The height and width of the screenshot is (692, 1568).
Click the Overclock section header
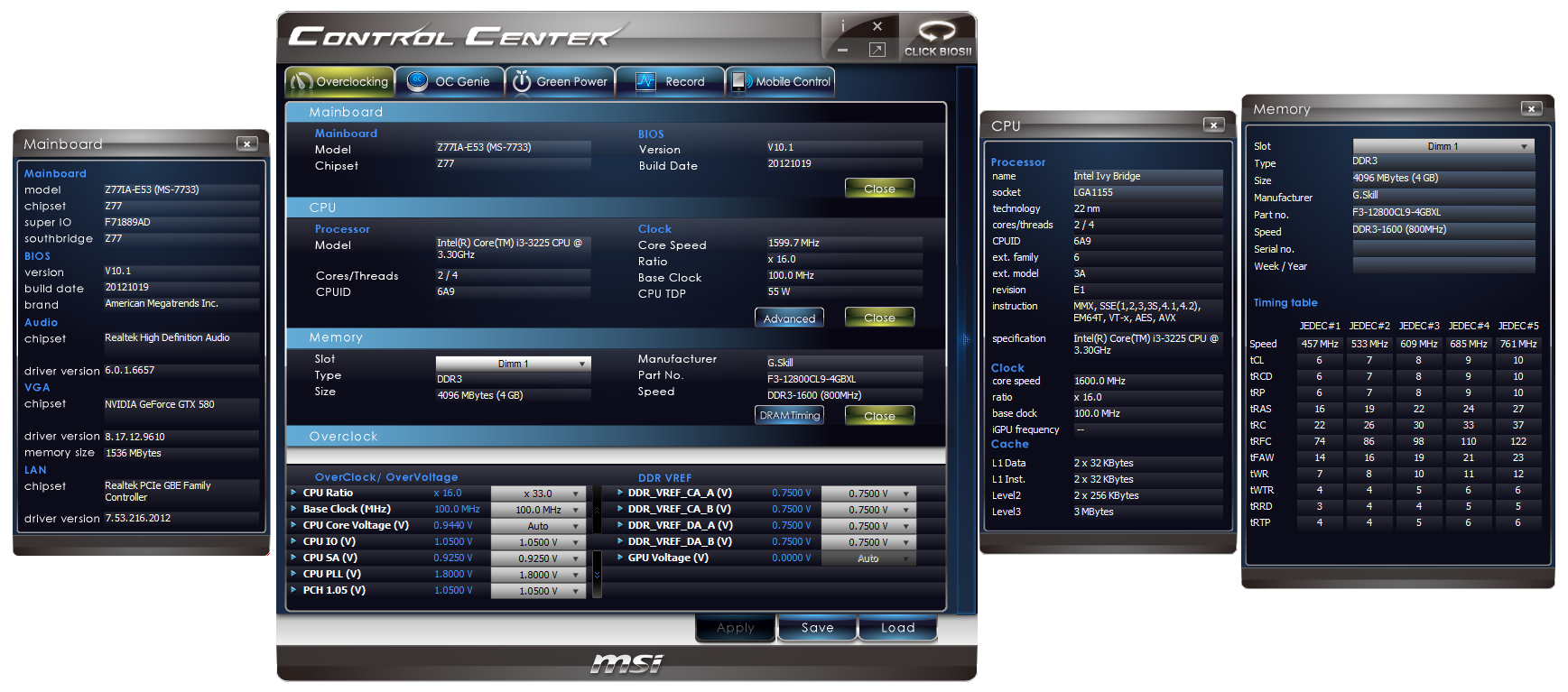click(x=616, y=436)
